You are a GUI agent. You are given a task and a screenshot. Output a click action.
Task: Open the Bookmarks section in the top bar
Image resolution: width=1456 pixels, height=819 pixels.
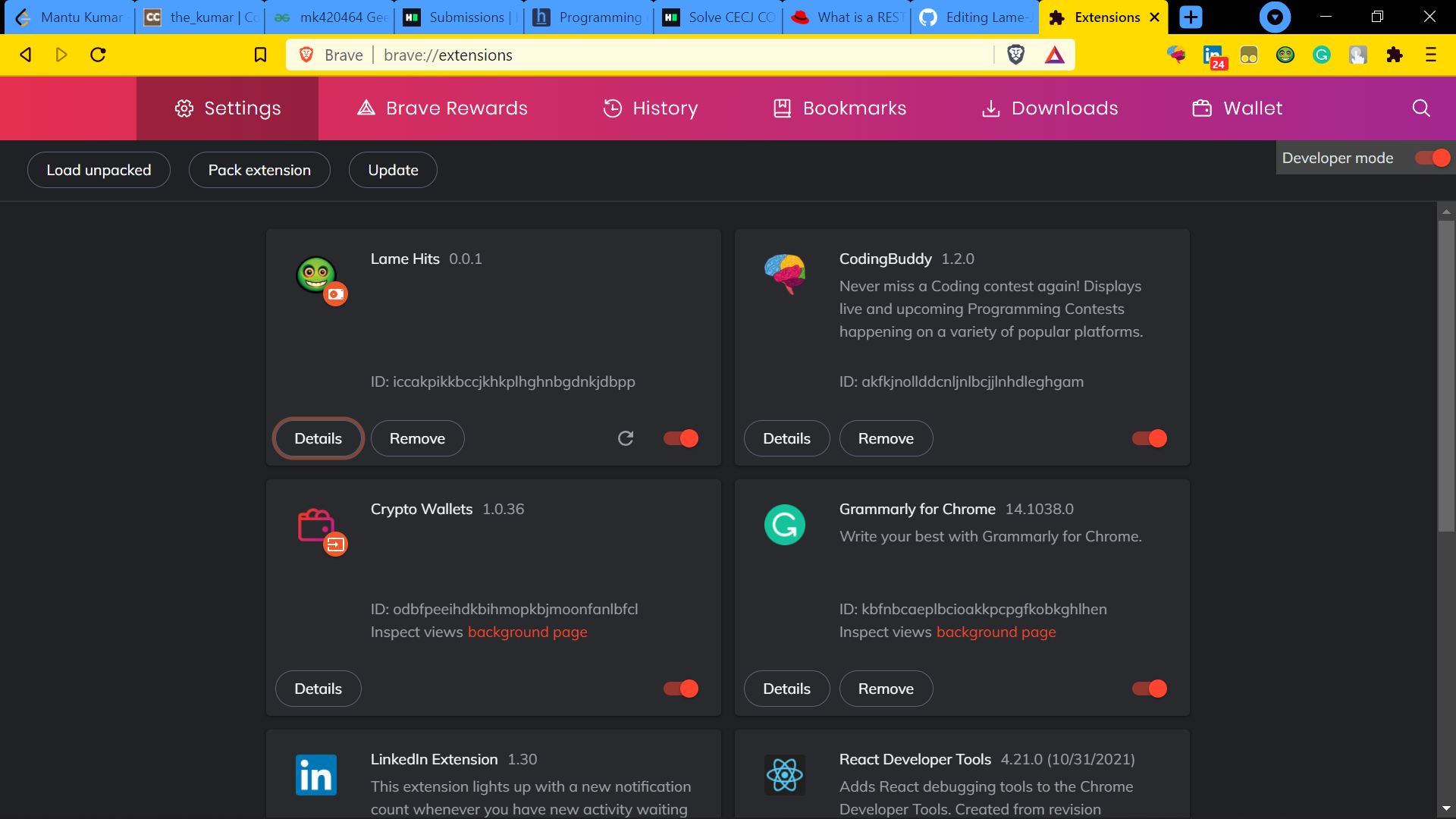click(x=839, y=108)
